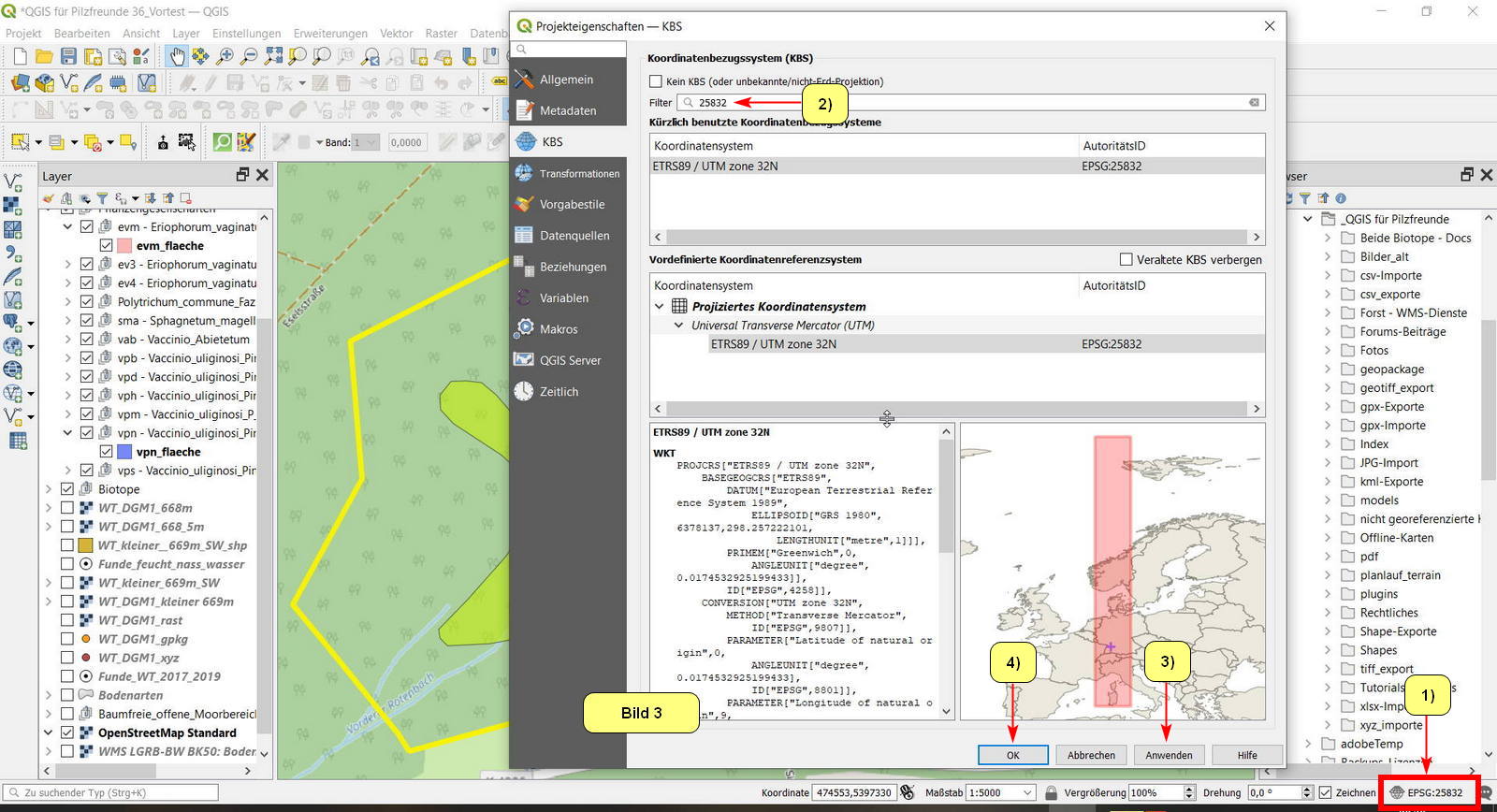This screenshot has height=812, width=1497.
Task: Click the blue vpn_flaeche color swatch
Action: click(124, 452)
